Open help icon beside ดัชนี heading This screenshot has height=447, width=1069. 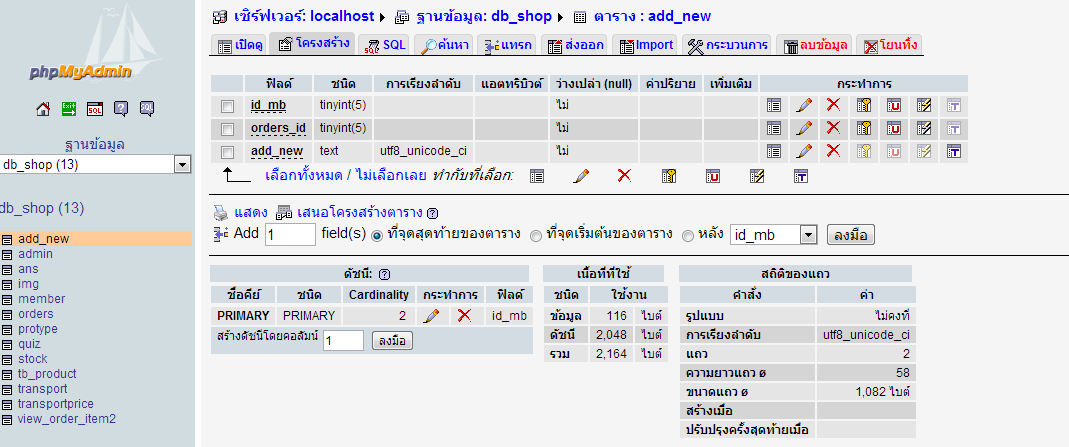coord(384,274)
